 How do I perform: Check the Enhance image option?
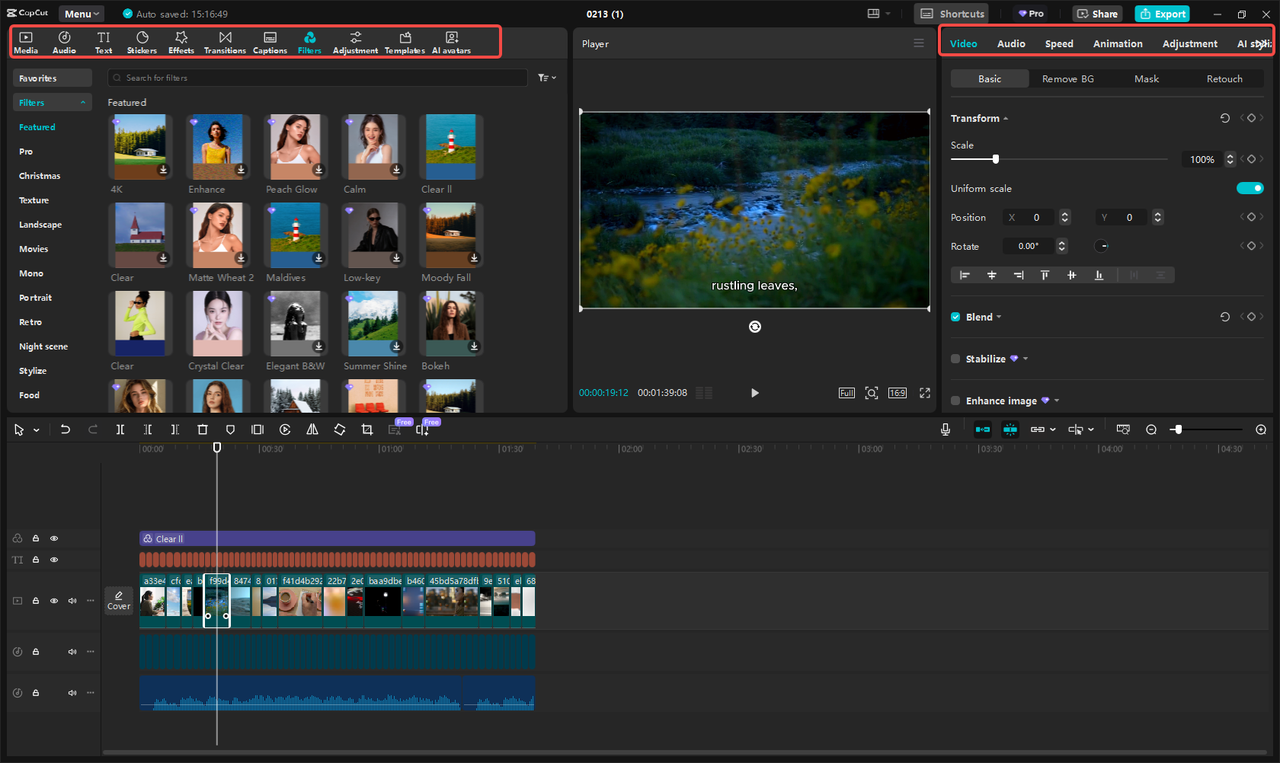point(955,400)
